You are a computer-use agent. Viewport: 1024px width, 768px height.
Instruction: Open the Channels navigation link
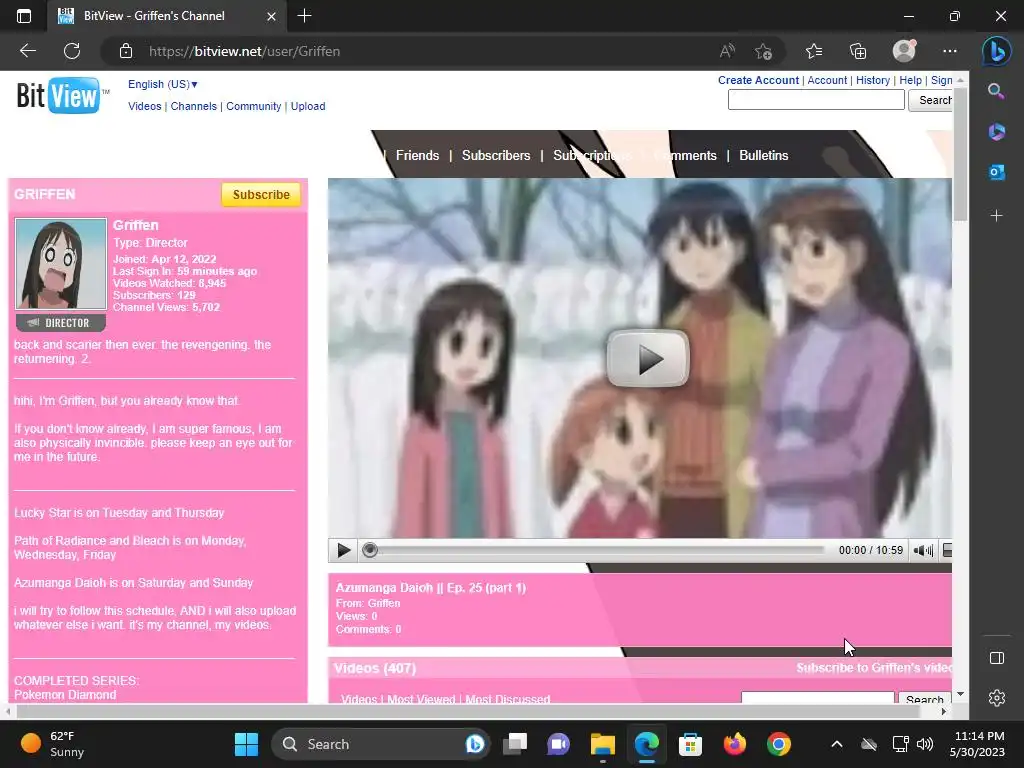(x=193, y=106)
